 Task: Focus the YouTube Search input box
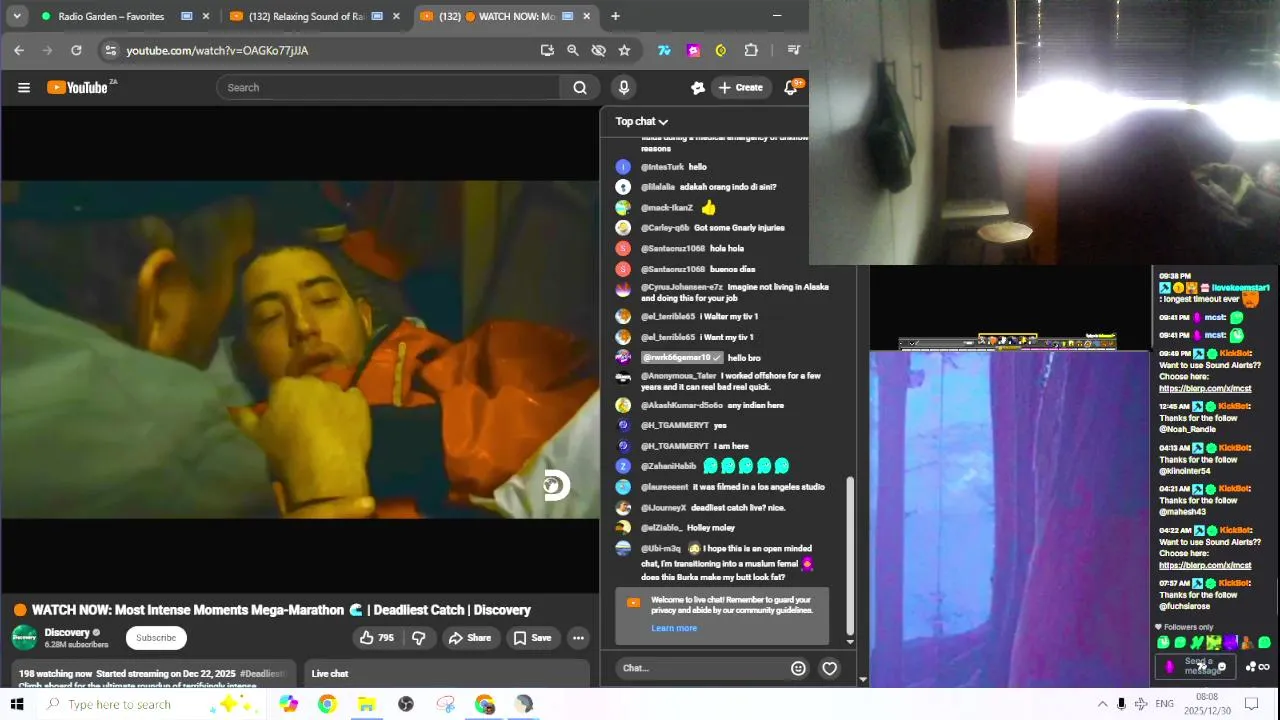390,88
